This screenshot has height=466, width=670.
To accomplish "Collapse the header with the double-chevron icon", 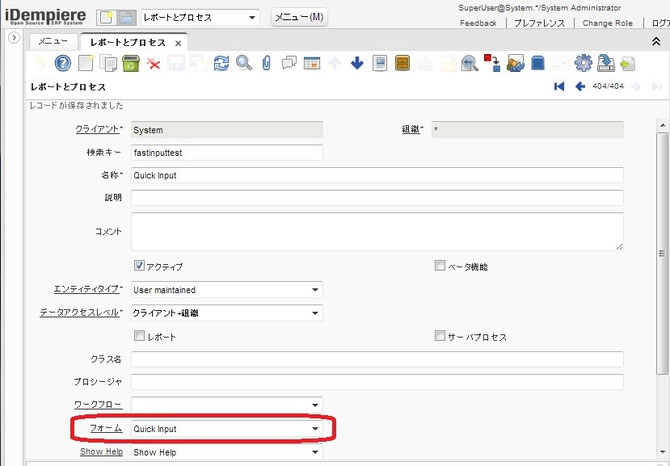I will pos(656,41).
